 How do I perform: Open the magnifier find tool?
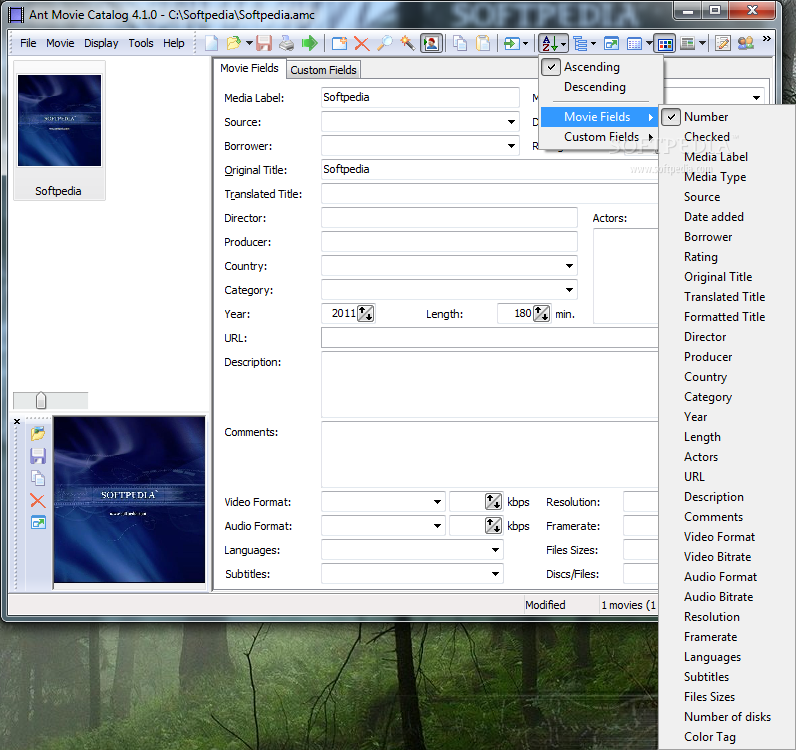[x=384, y=44]
